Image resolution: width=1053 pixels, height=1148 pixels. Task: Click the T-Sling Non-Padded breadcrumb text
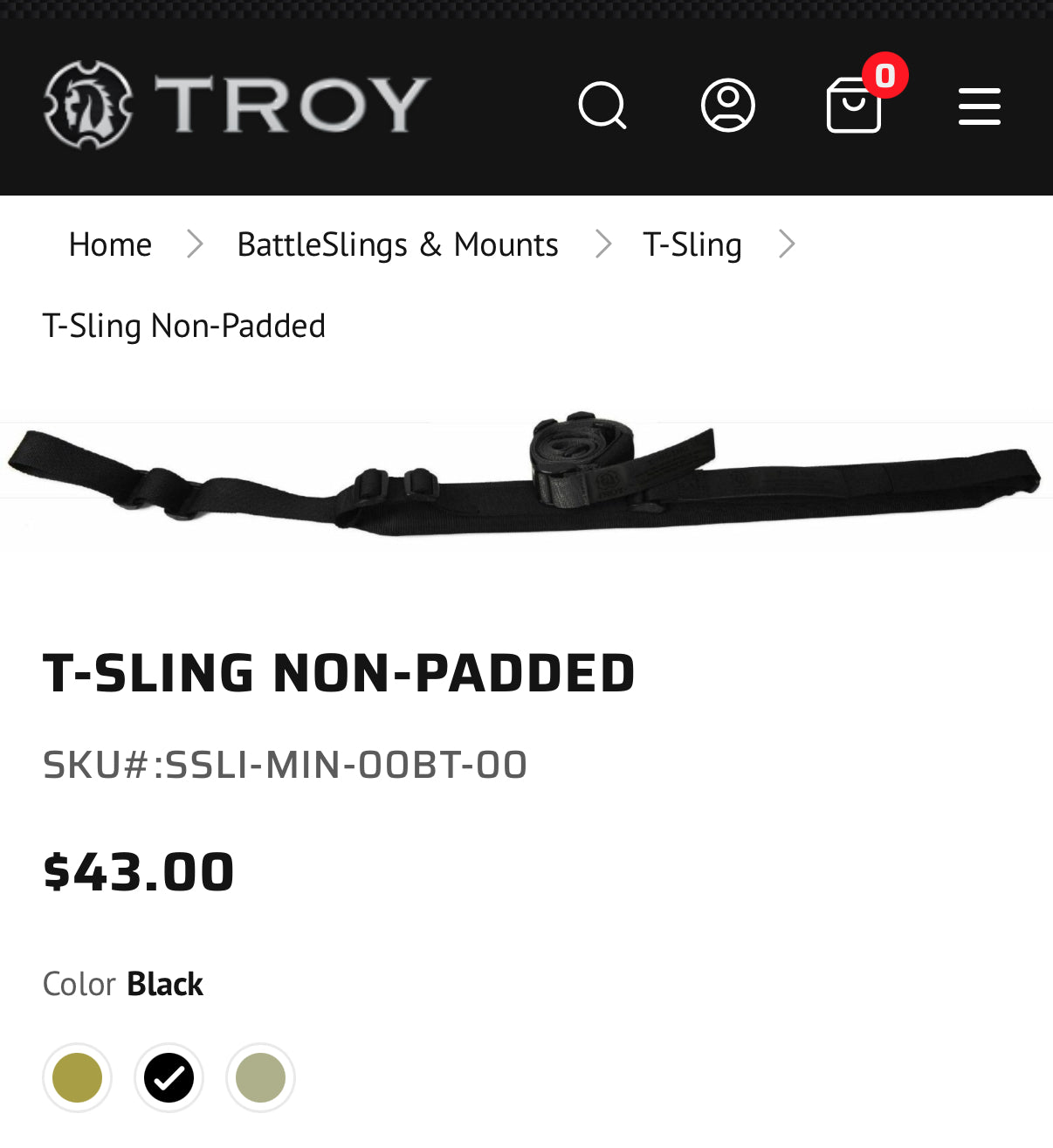pyautogui.click(x=184, y=326)
